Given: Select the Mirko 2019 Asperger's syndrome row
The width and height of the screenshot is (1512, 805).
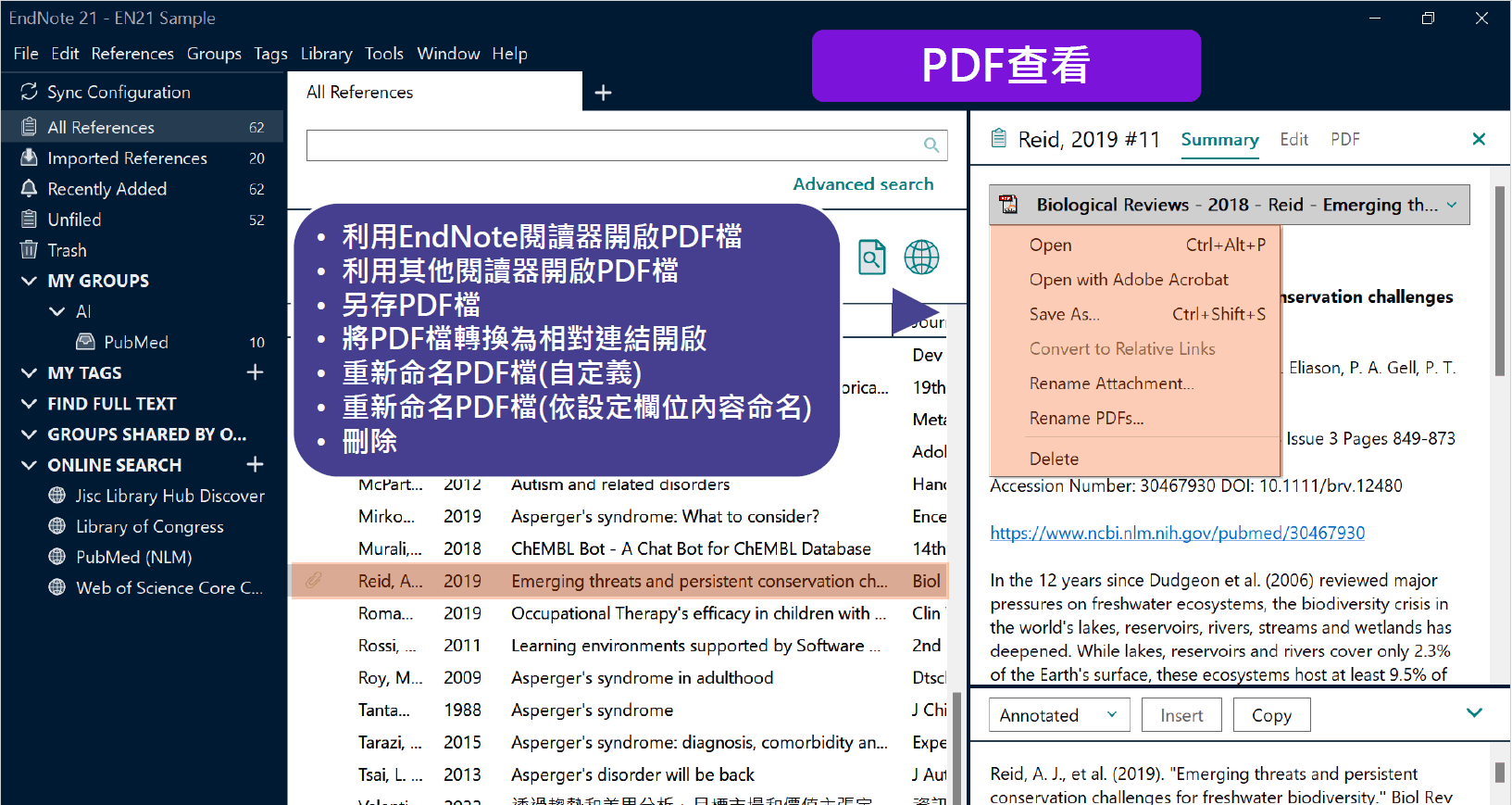Looking at the screenshot, I should click(619, 516).
